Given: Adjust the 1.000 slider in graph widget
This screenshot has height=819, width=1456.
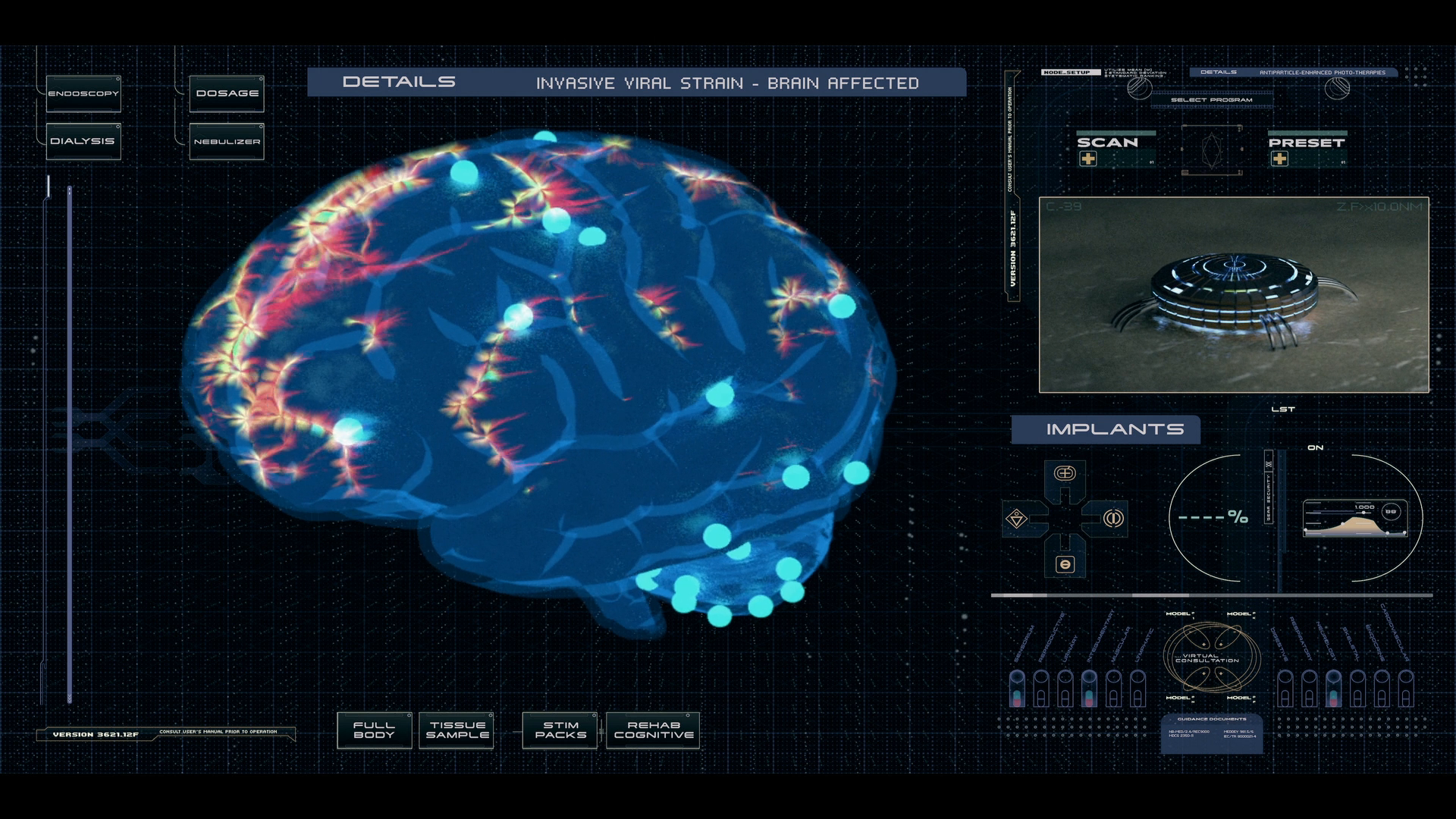Looking at the screenshot, I should tap(1364, 513).
